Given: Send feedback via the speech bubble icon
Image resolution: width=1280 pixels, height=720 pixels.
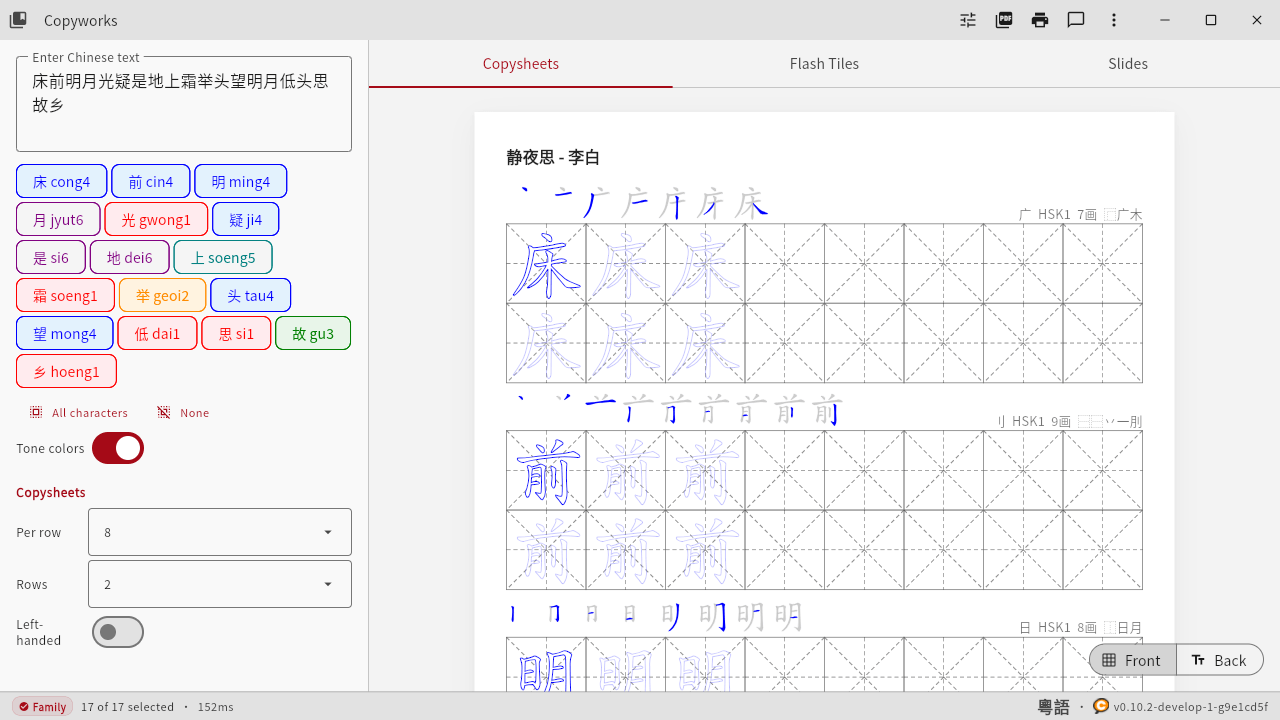Looking at the screenshot, I should coord(1075,19).
